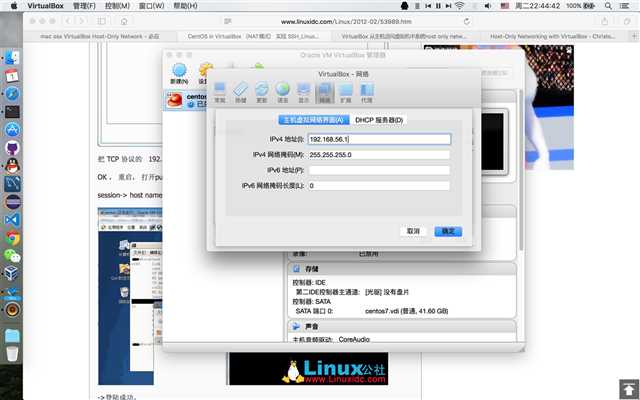Click the scroll-to-top arrow button on webpage

[x=629, y=389]
